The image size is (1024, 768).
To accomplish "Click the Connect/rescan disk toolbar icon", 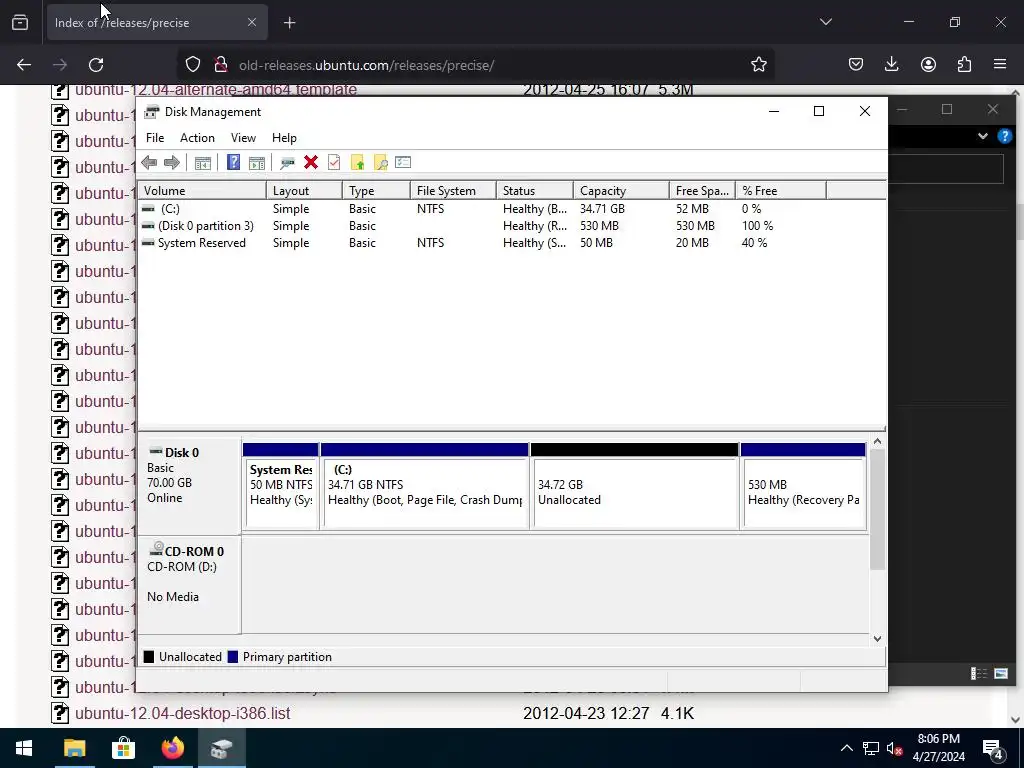I will click(x=287, y=163).
